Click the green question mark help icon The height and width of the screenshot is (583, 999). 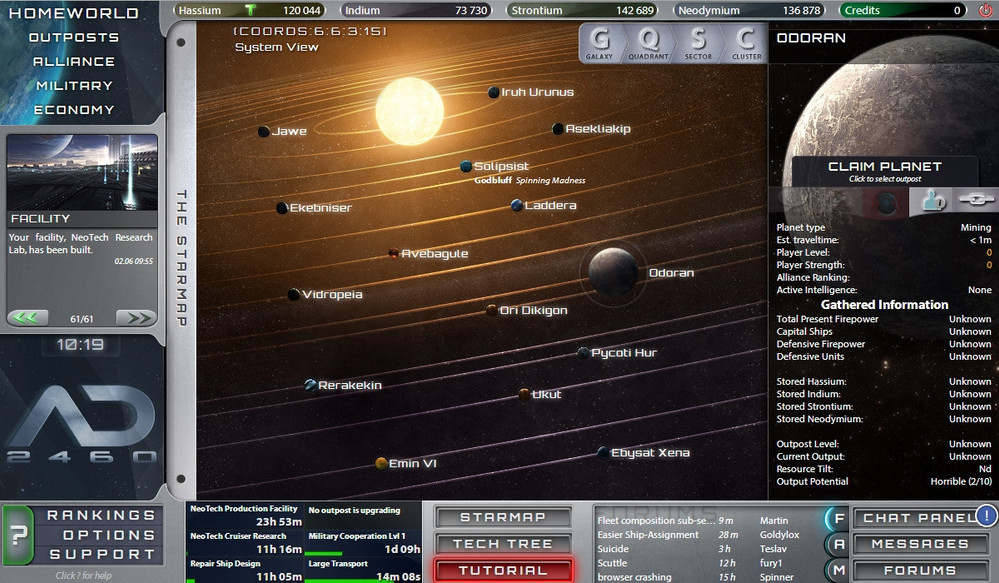click(x=18, y=535)
